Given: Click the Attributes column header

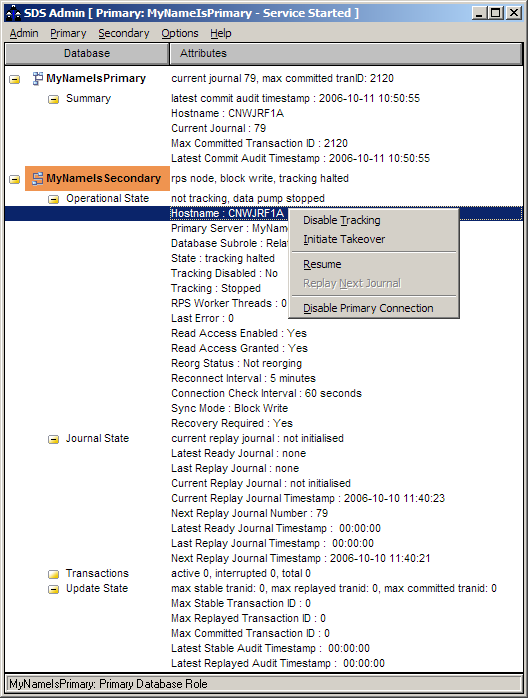Looking at the screenshot, I should [346, 53].
